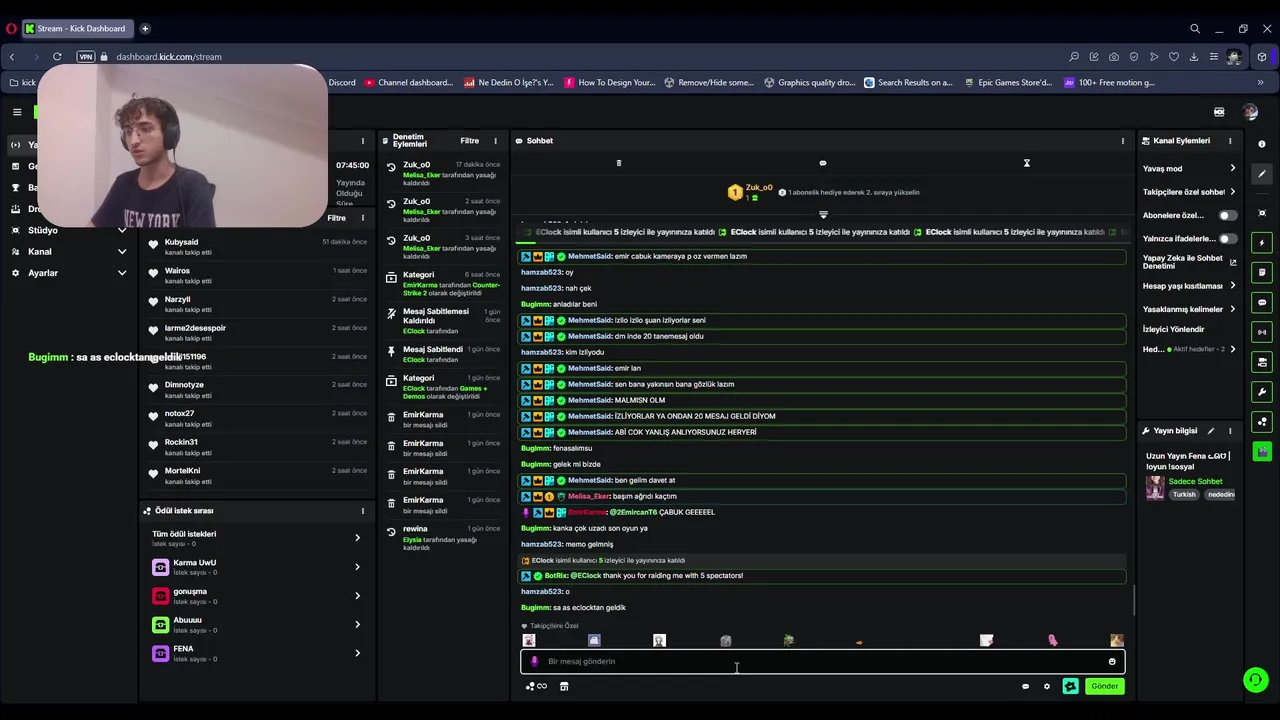Image resolution: width=1280 pixels, height=720 pixels.
Task: Expand Ayarlar in left sidebar
Action: tap(68, 273)
